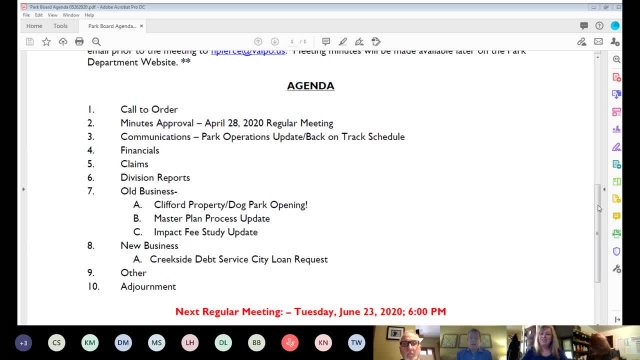
Task: Open the Create PDF tool in the right pane
Action: coord(616,77)
